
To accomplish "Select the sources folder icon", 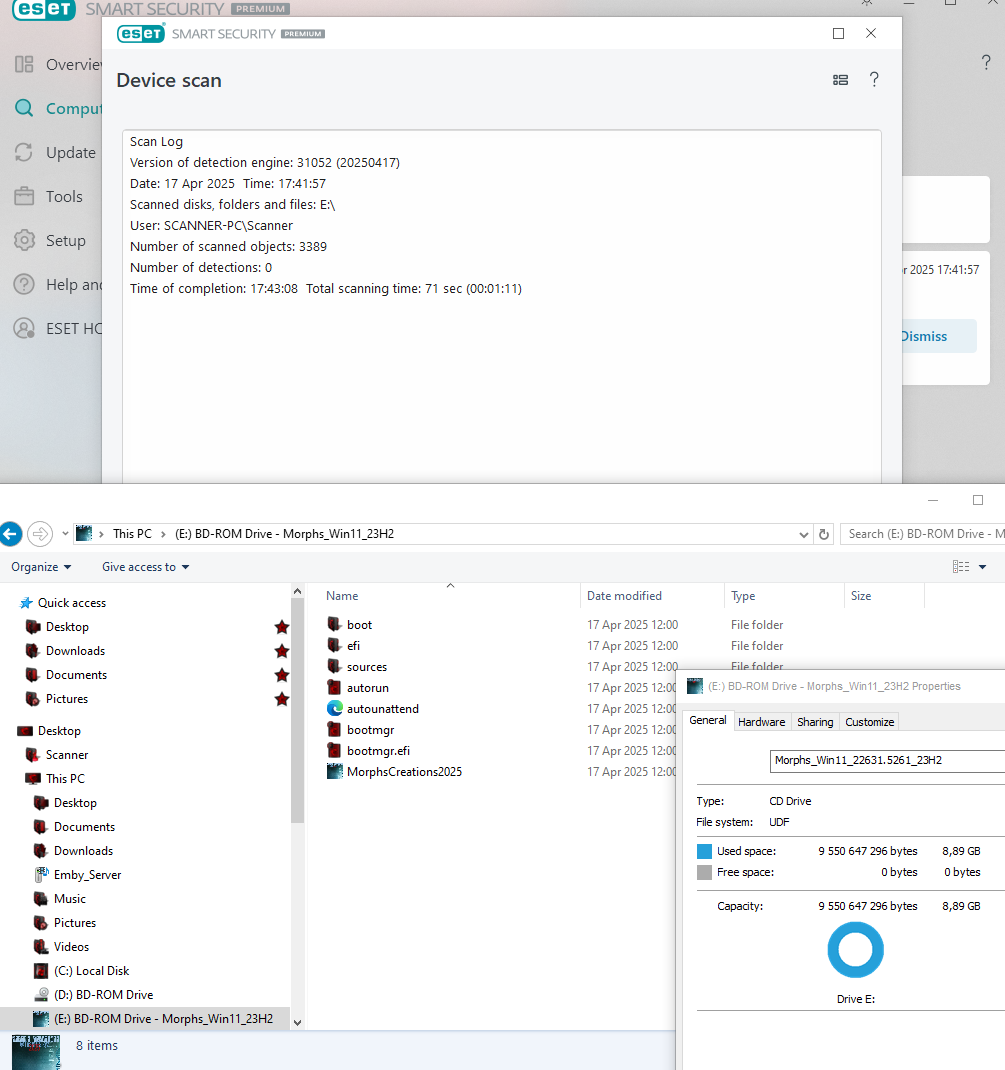I will tap(334, 667).
